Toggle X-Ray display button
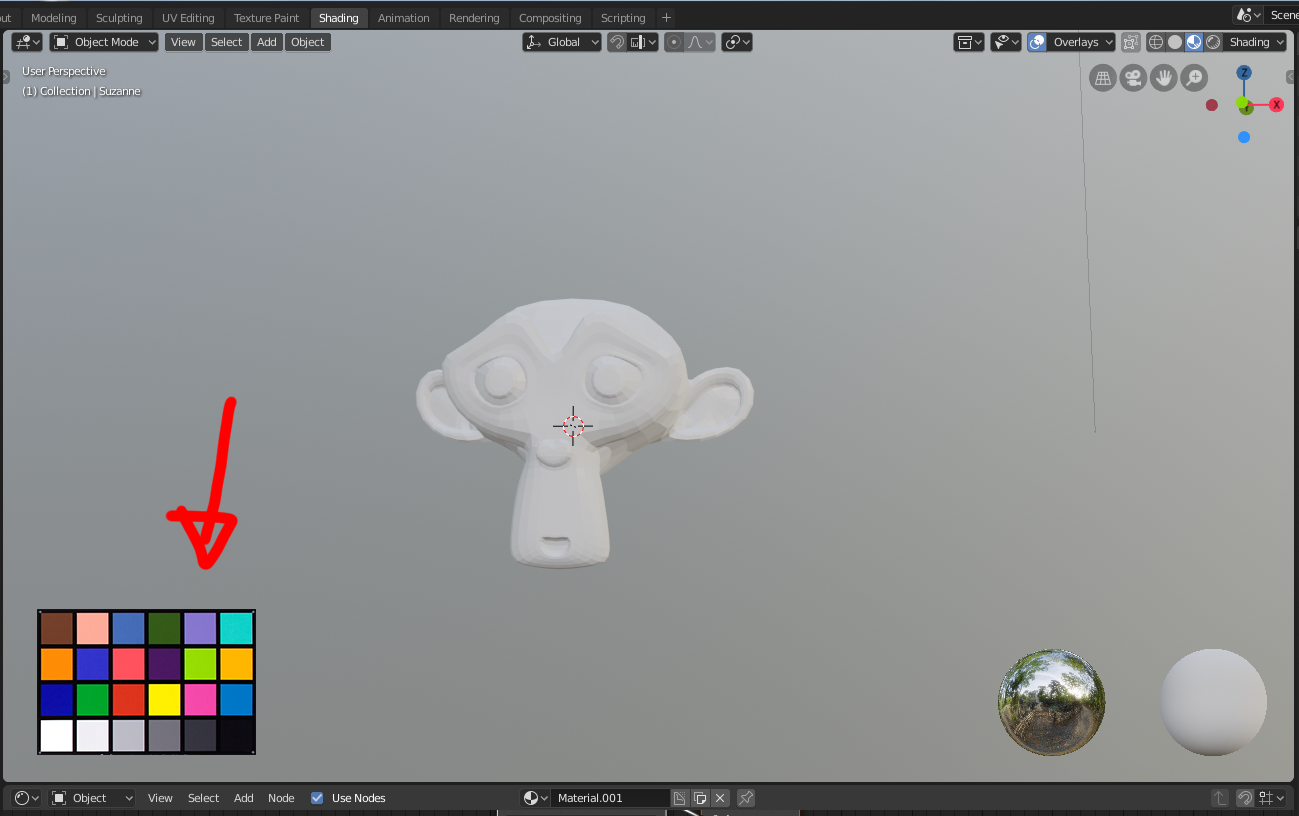 coord(1131,42)
